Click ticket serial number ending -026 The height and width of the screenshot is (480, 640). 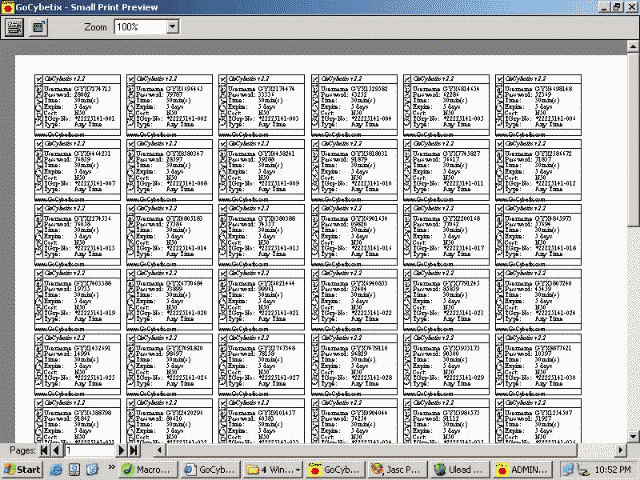click(187, 378)
